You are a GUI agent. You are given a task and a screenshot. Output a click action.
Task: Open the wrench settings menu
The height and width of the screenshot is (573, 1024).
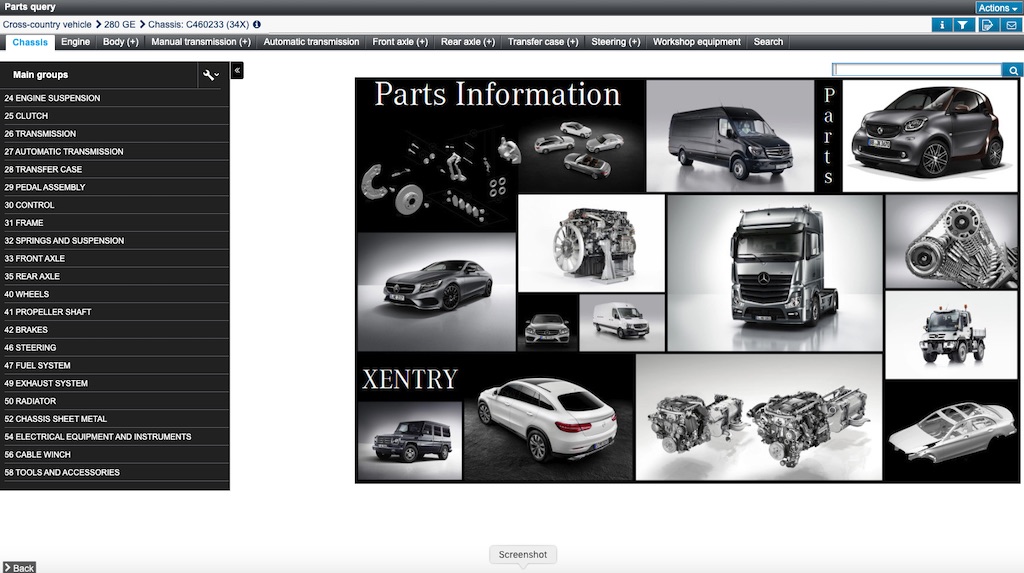(x=210, y=75)
